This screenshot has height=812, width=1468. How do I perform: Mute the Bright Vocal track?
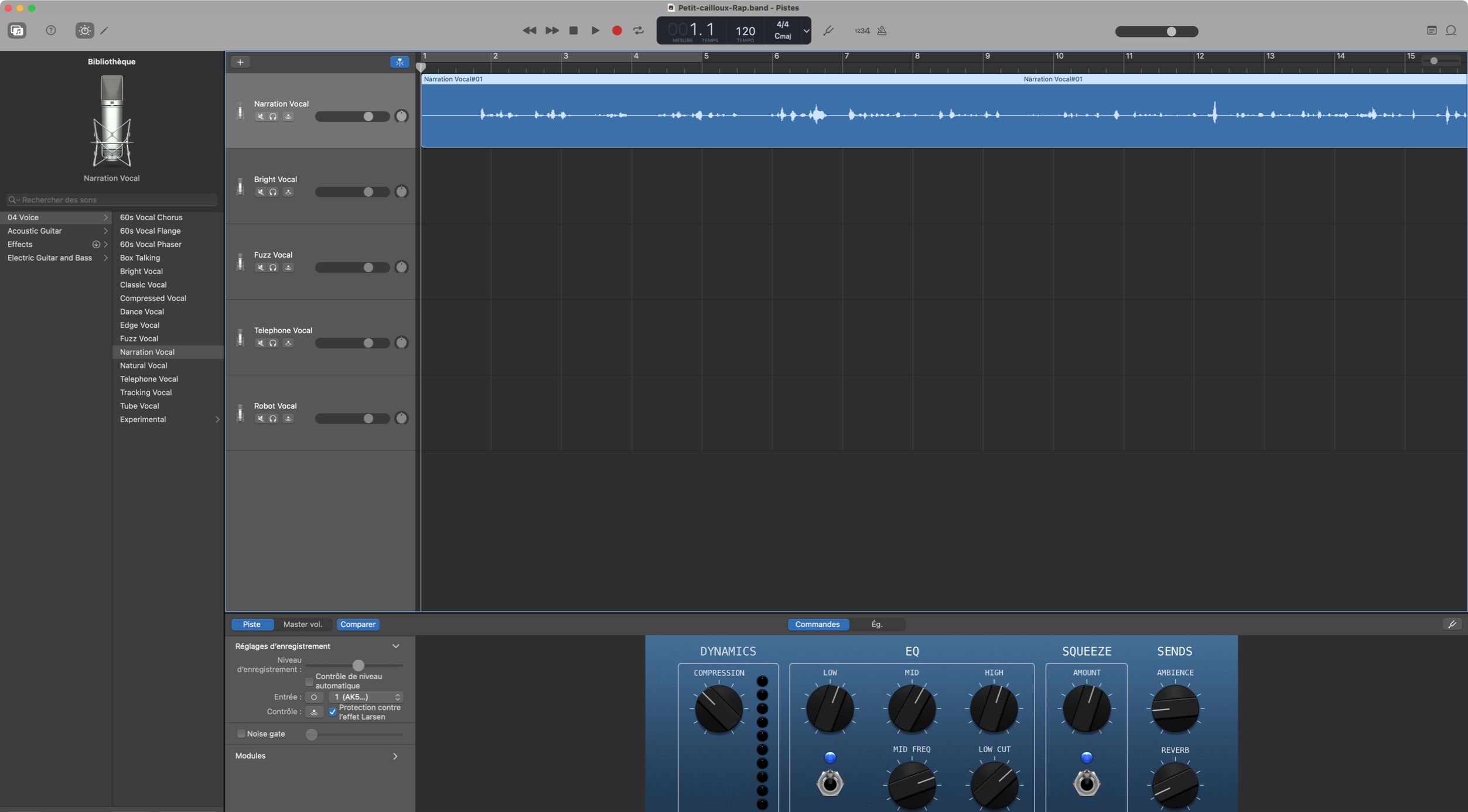pyautogui.click(x=260, y=192)
